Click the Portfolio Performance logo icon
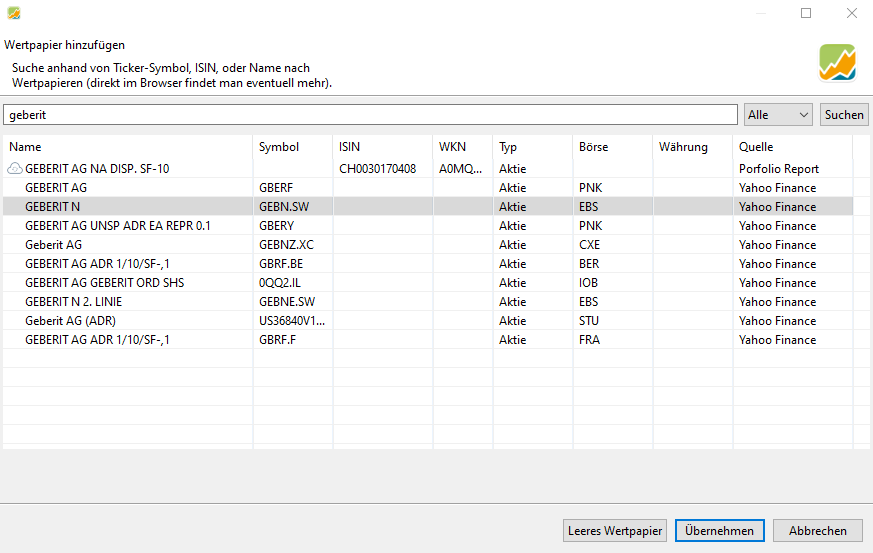Image resolution: width=873 pixels, height=553 pixels. pos(837,62)
